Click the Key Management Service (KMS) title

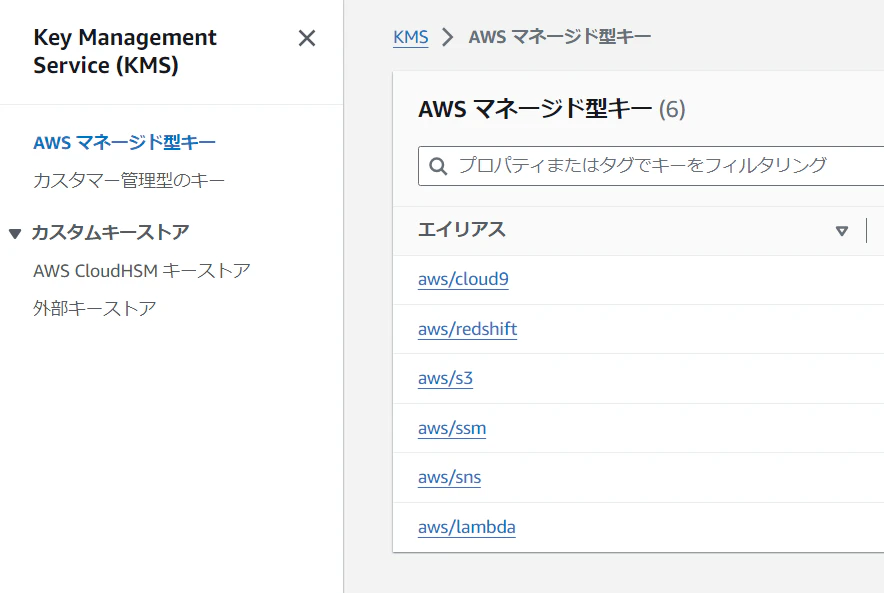tap(125, 51)
